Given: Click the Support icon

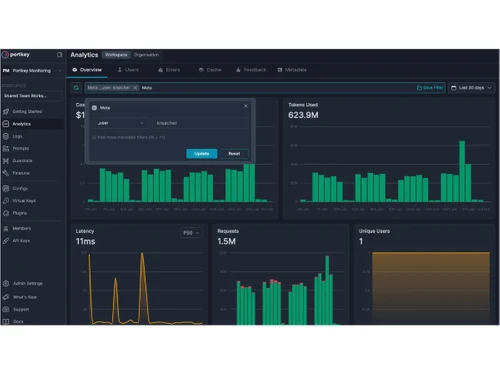Looking at the screenshot, I should point(6,309).
